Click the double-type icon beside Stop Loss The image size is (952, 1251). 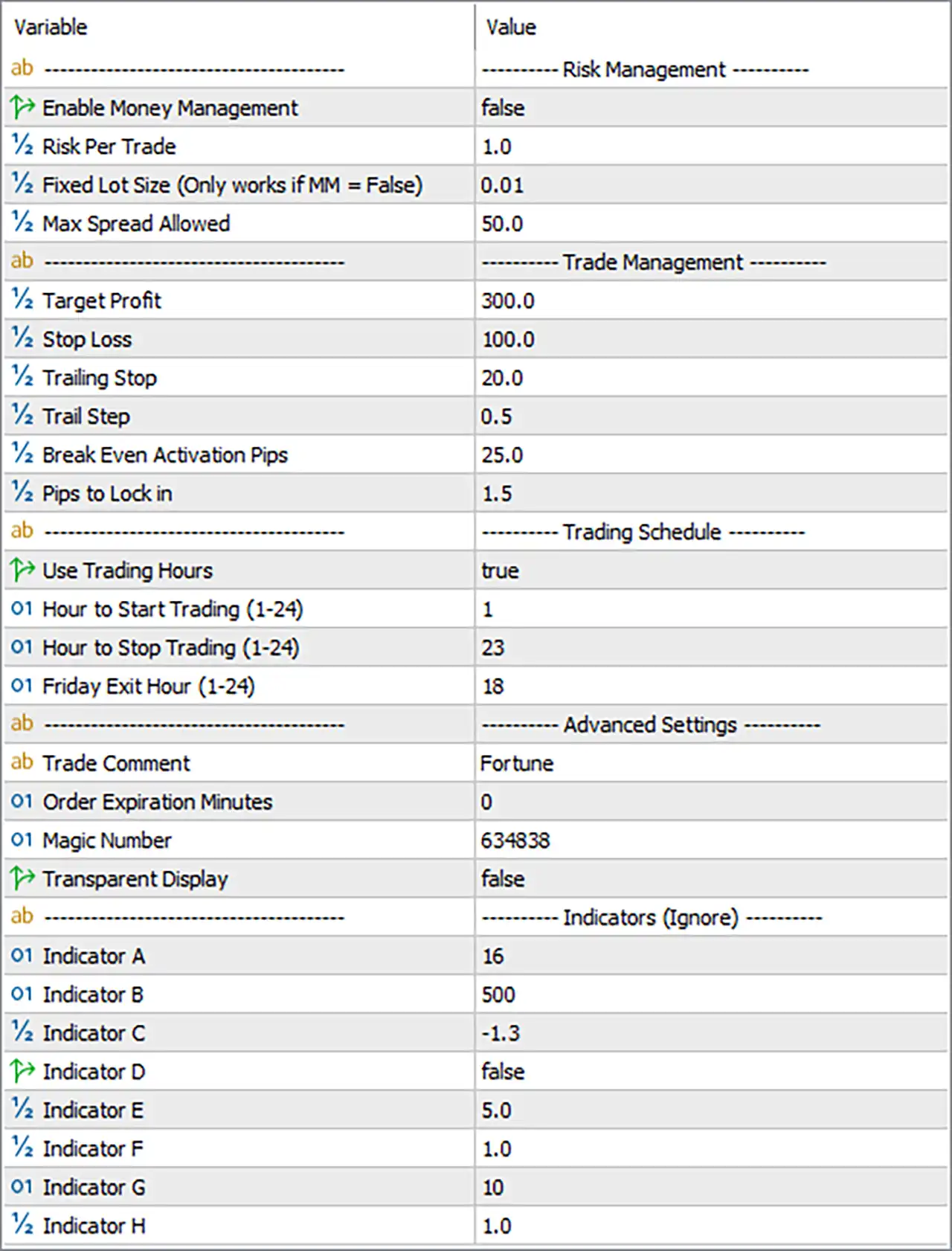pyautogui.click(x=22, y=339)
